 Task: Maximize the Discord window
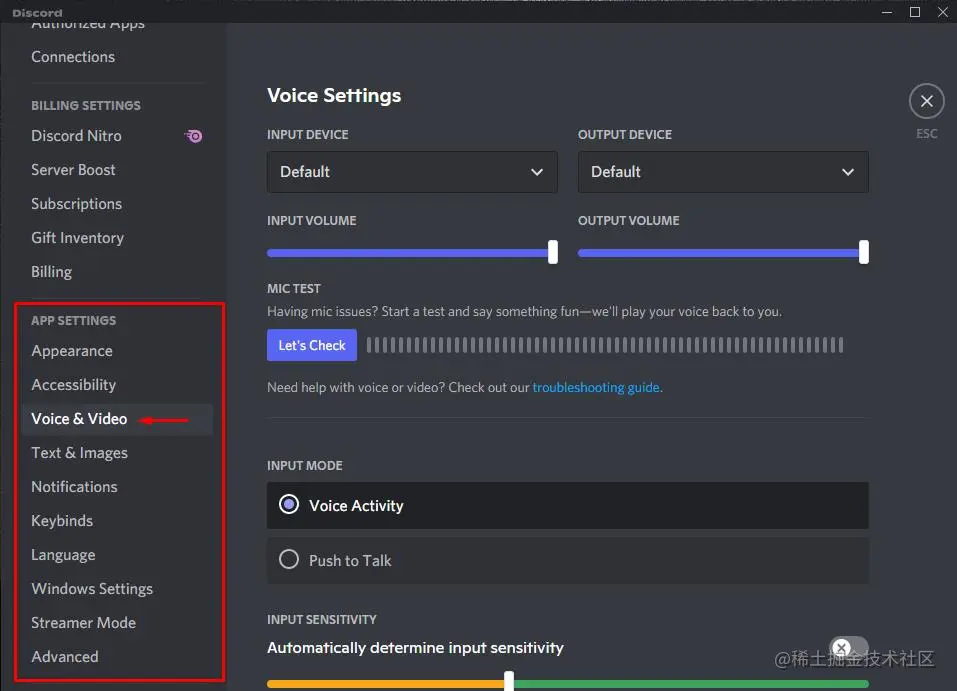(914, 12)
